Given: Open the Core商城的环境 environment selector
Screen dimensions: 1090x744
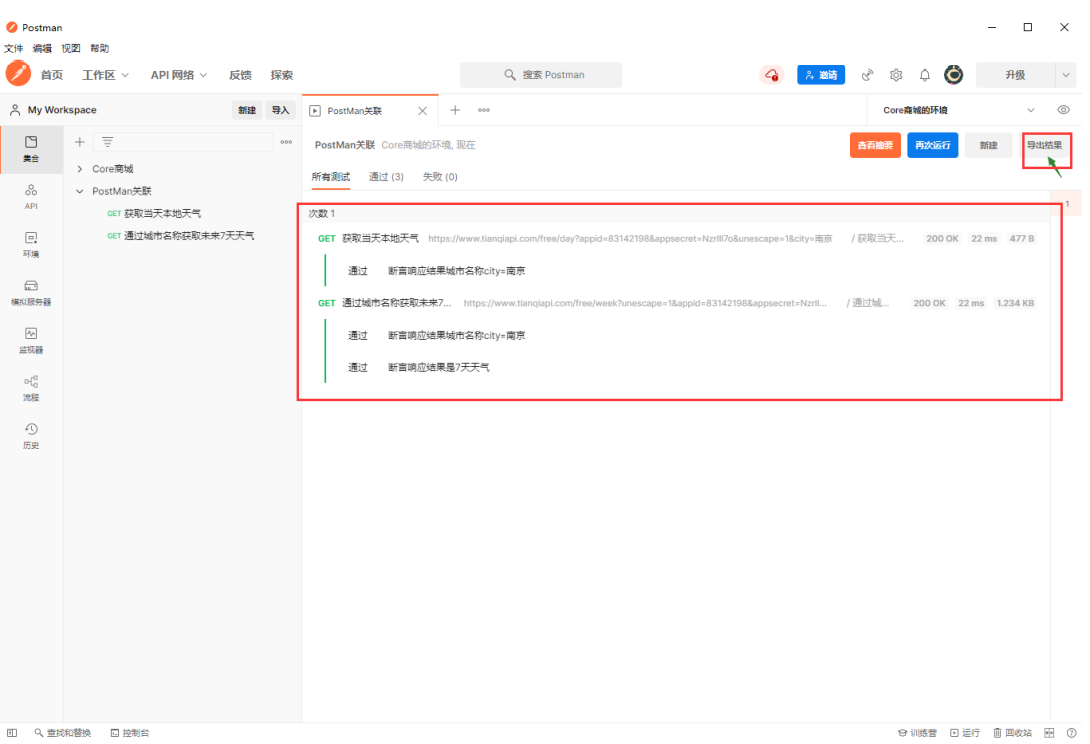Looking at the screenshot, I should click(x=958, y=110).
